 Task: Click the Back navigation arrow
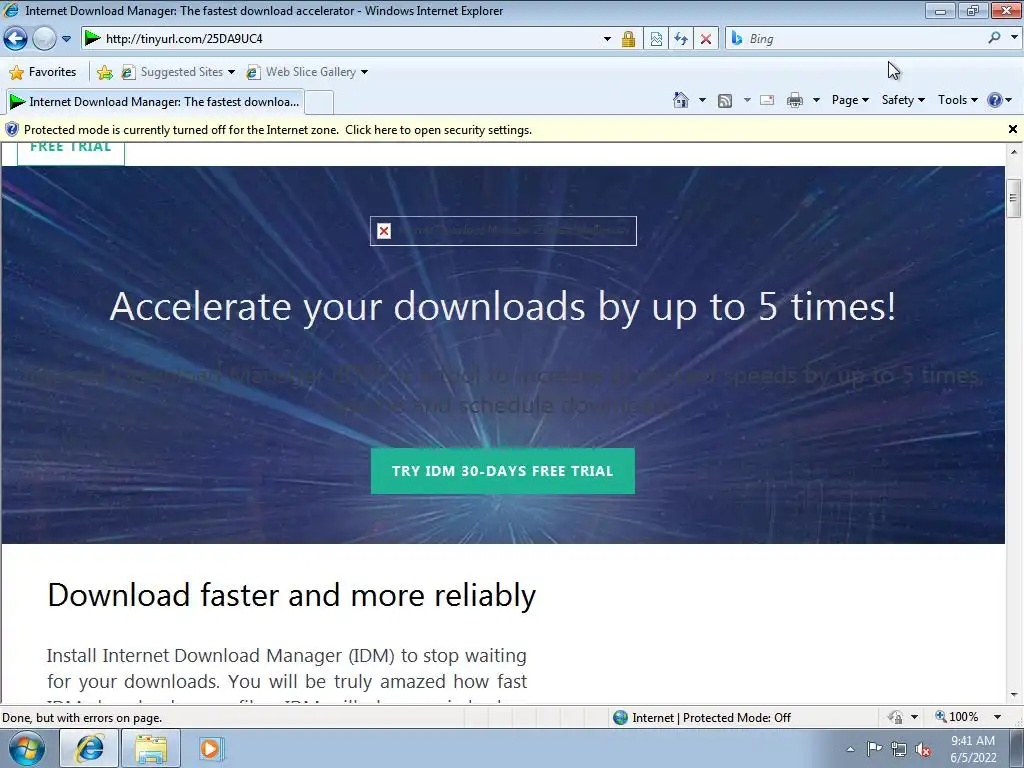click(16, 39)
